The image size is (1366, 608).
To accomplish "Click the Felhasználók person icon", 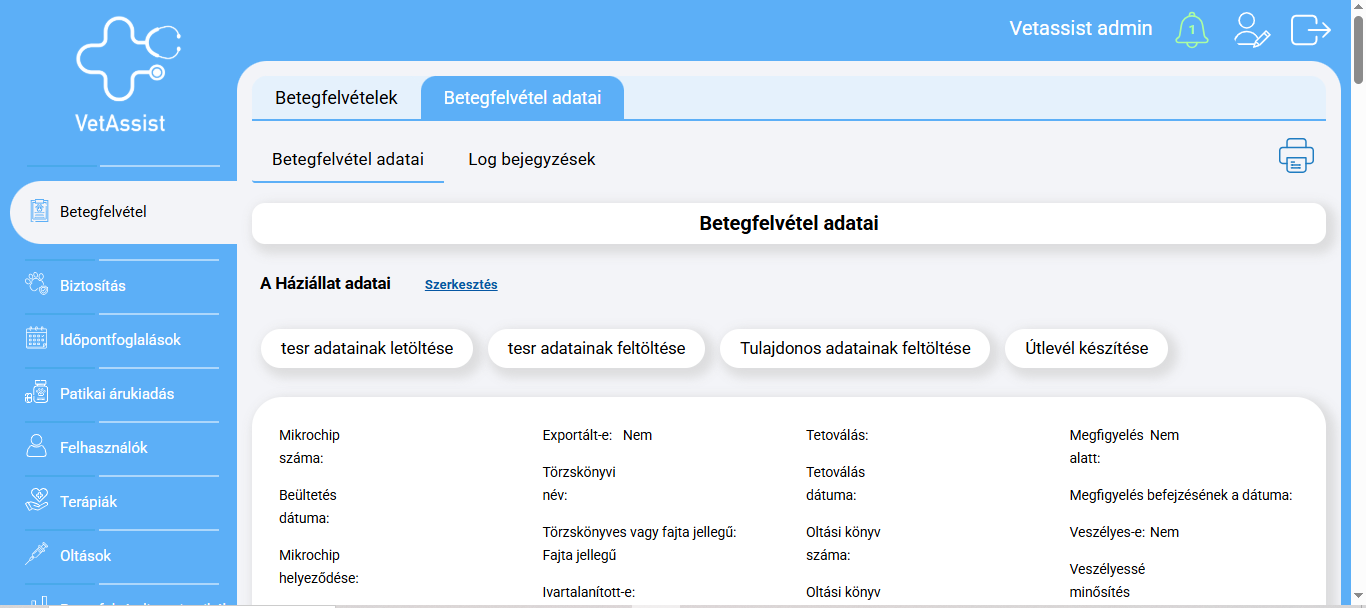I will (37, 447).
